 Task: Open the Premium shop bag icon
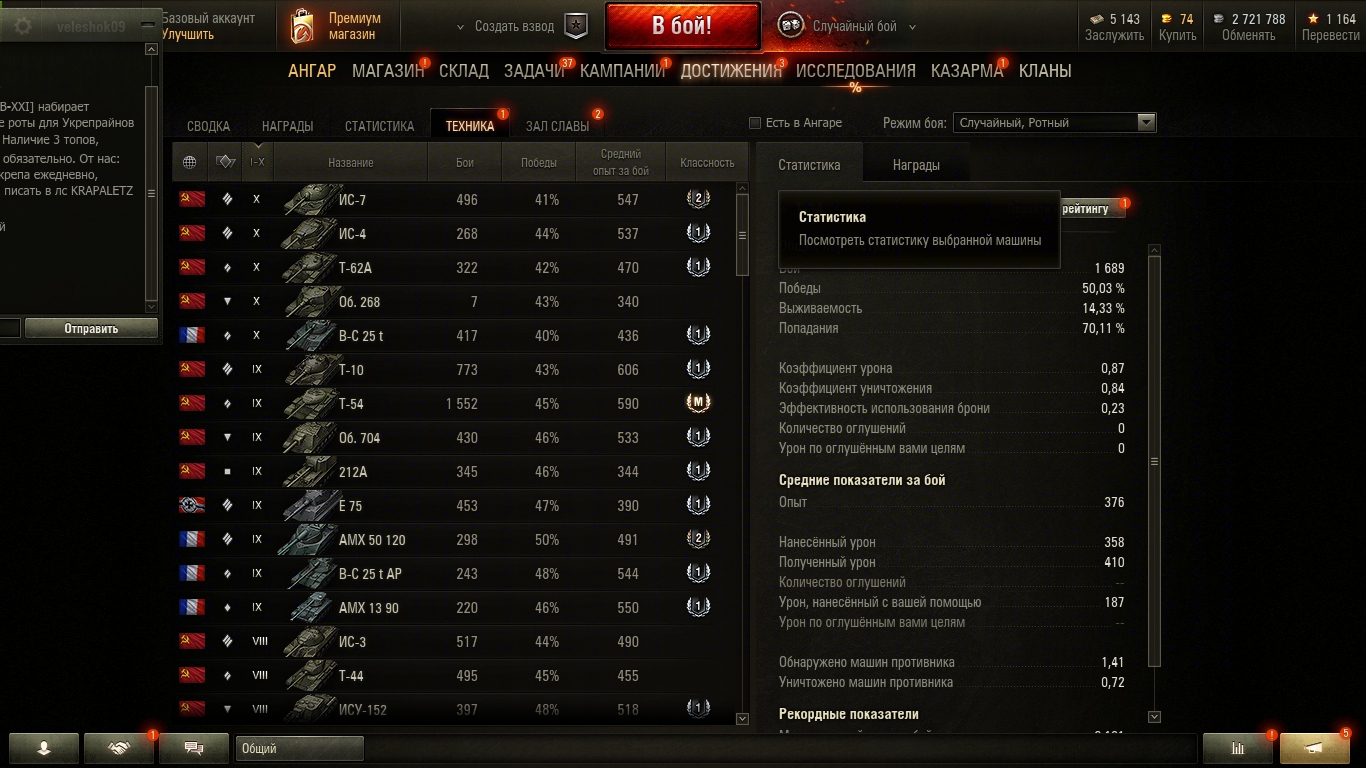pos(302,27)
